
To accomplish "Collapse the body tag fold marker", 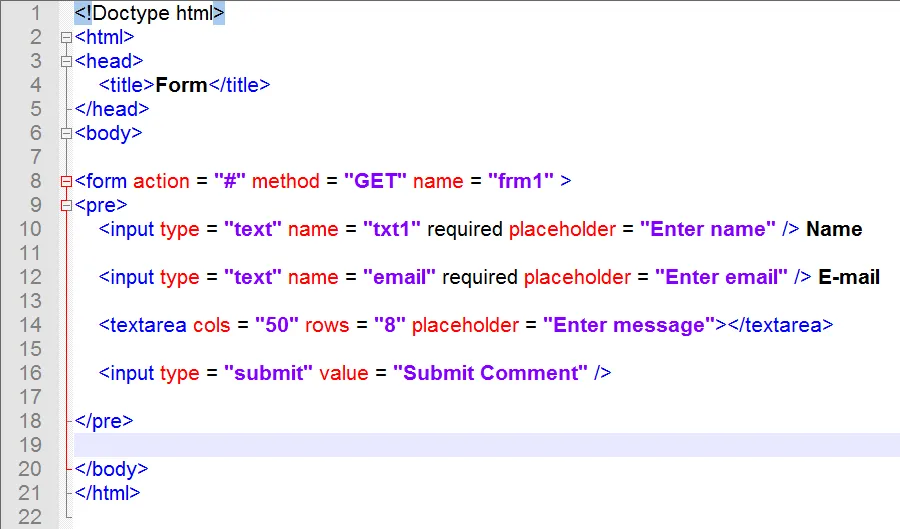I will 66,133.
